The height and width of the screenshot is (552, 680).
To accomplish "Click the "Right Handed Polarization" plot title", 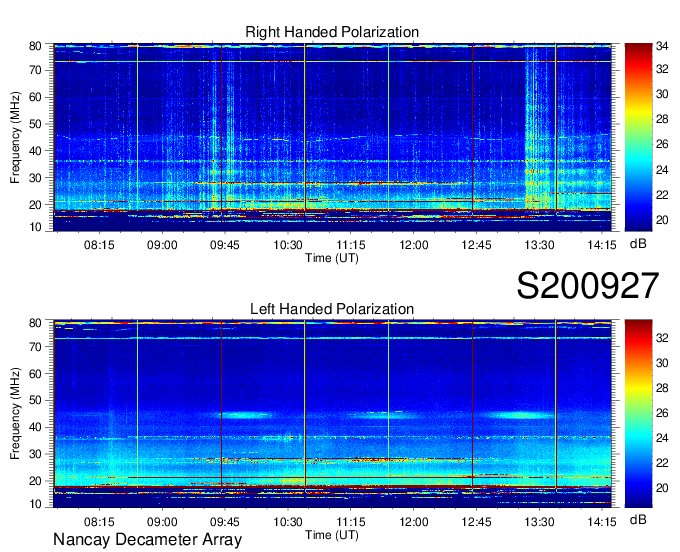I will [x=332, y=32].
